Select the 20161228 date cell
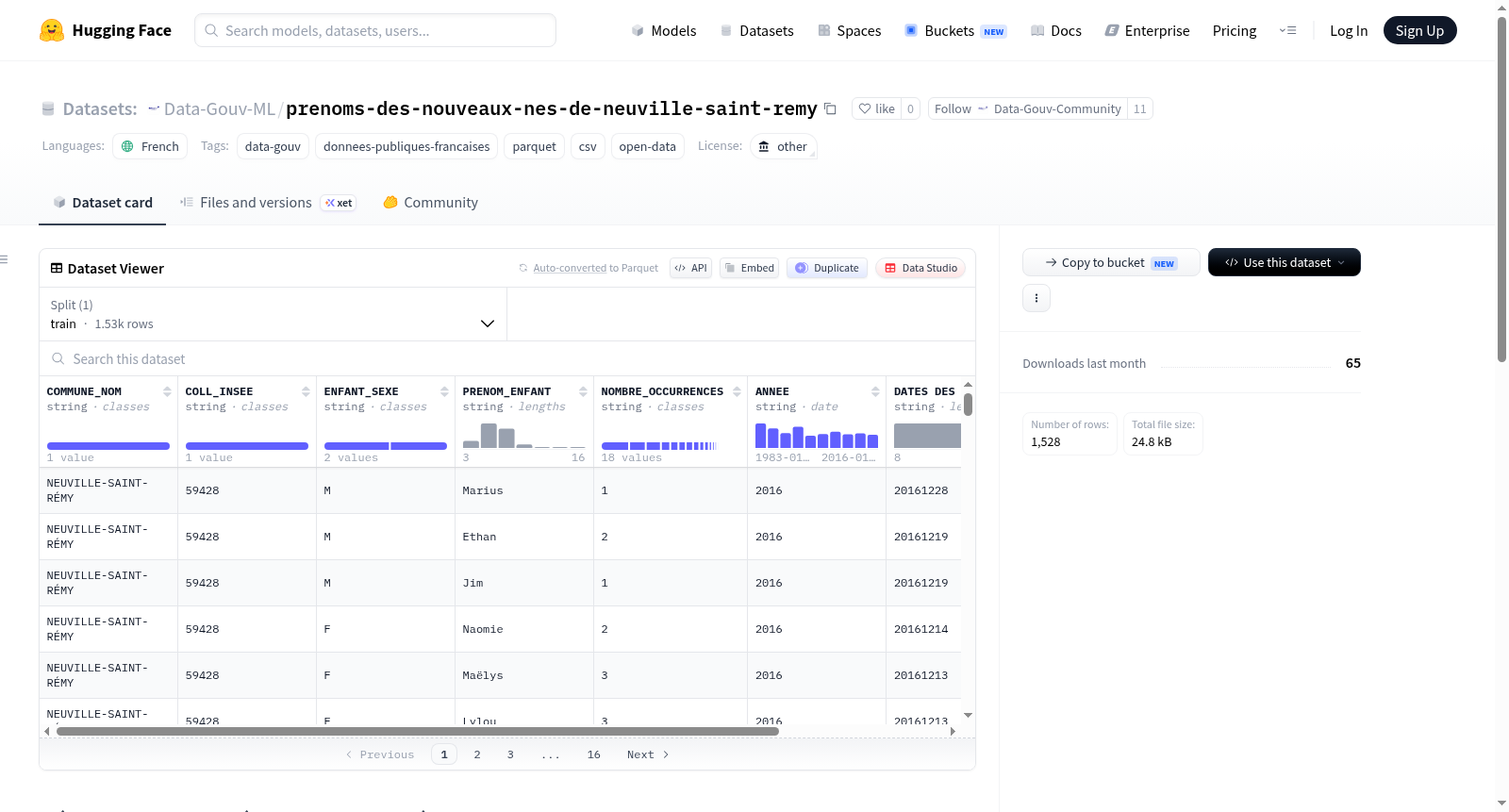Viewport: 1509px width, 812px height. [924, 490]
